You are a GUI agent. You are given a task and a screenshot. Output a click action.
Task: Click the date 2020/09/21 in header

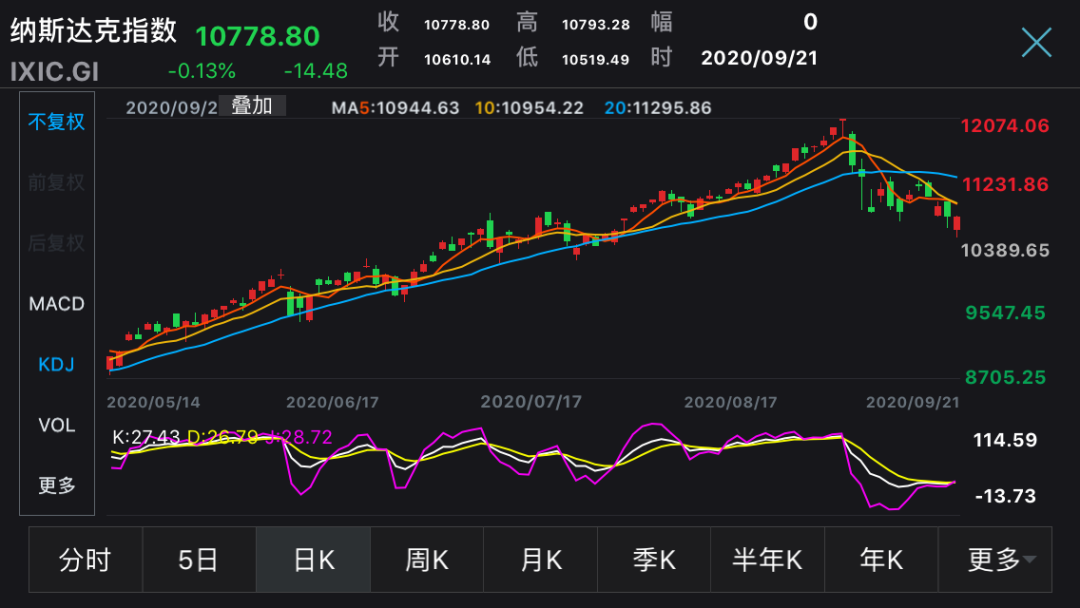pyautogui.click(x=759, y=58)
